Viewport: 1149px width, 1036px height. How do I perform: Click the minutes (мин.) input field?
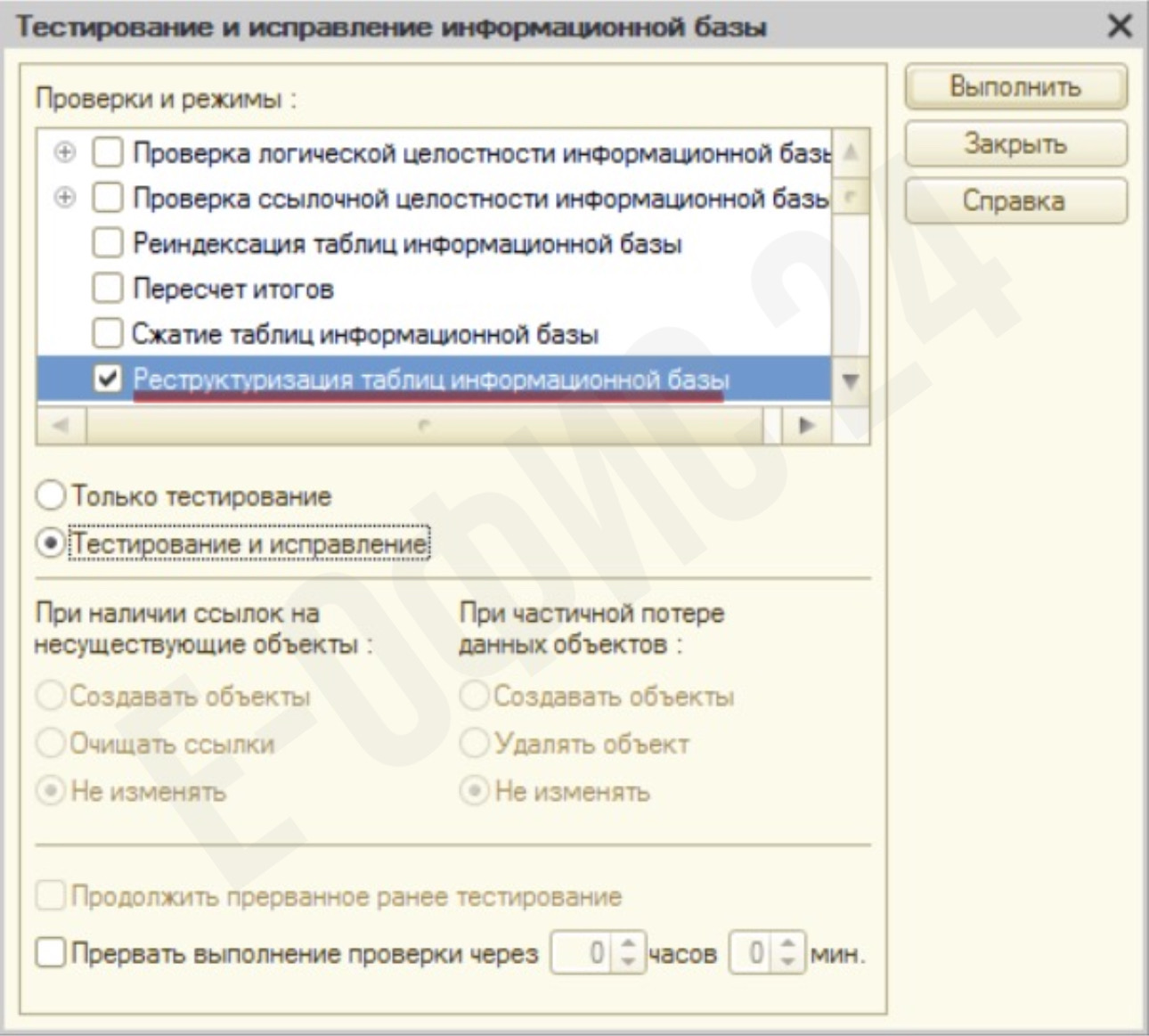pyautogui.click(x=753, y=953)
